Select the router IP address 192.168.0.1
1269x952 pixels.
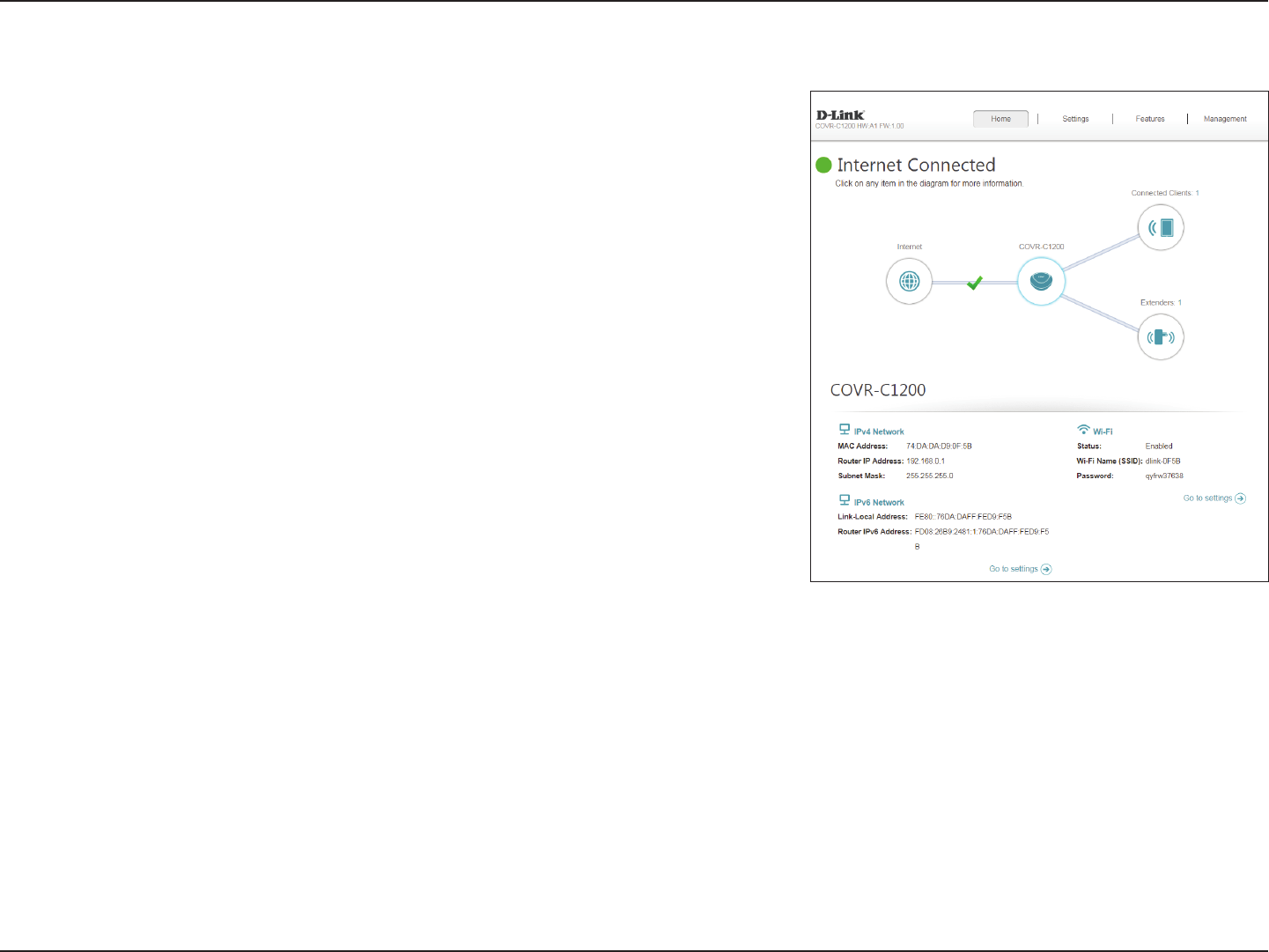pos(926,461)
